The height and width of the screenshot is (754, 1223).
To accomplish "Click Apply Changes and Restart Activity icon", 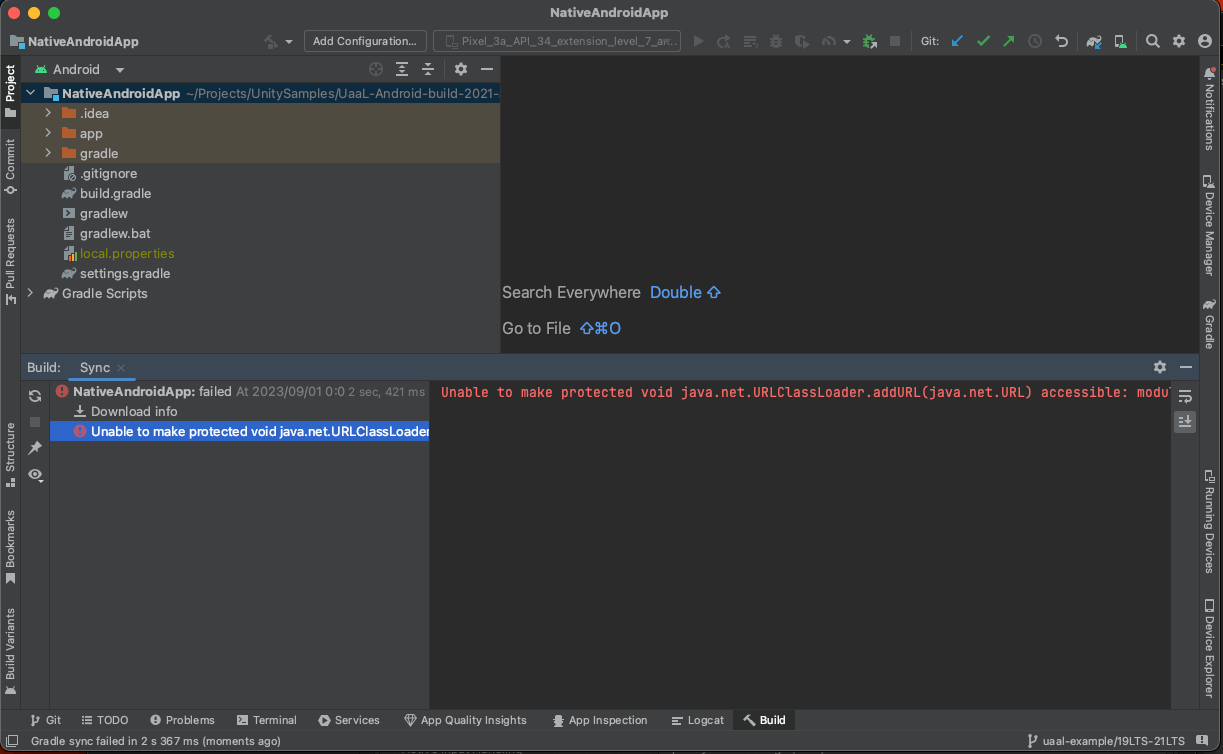I will pos(723,41).
